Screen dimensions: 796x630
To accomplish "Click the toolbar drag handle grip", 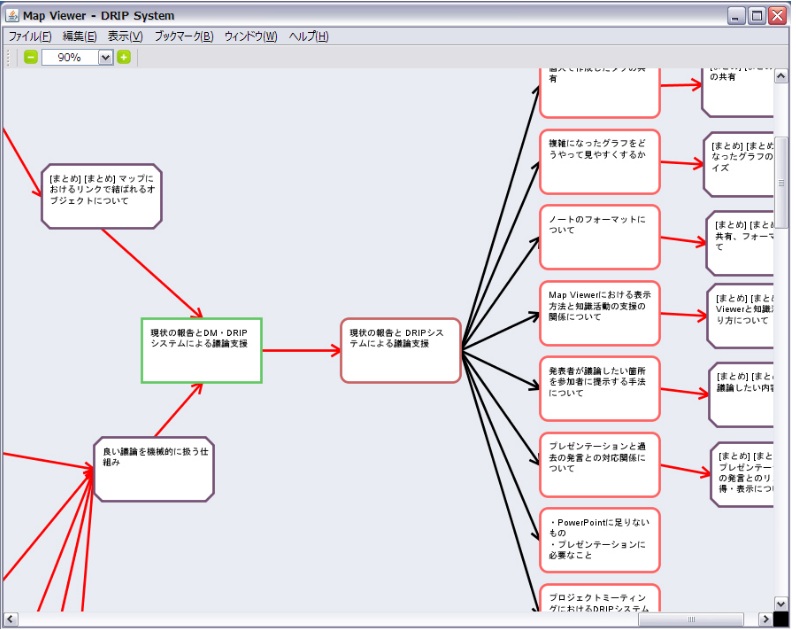I will coord(8,57).
